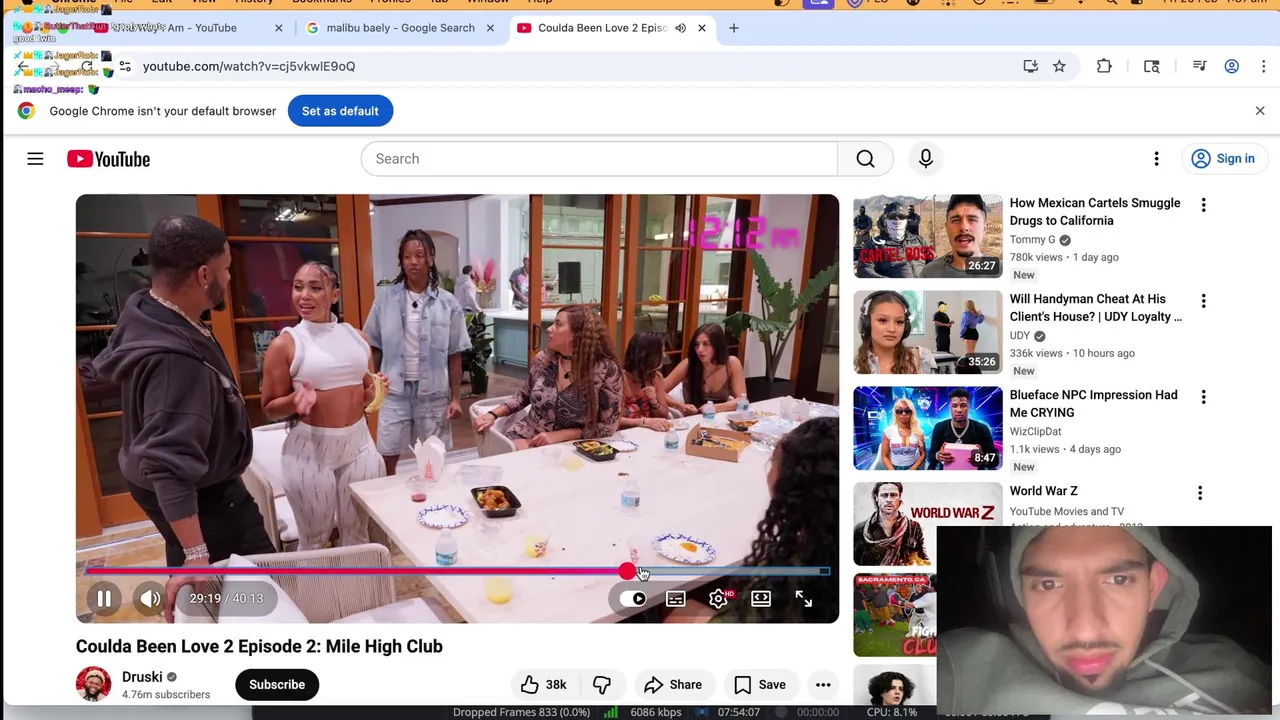
Task: Open the World War Z title link
Action: click(1043, 491)
